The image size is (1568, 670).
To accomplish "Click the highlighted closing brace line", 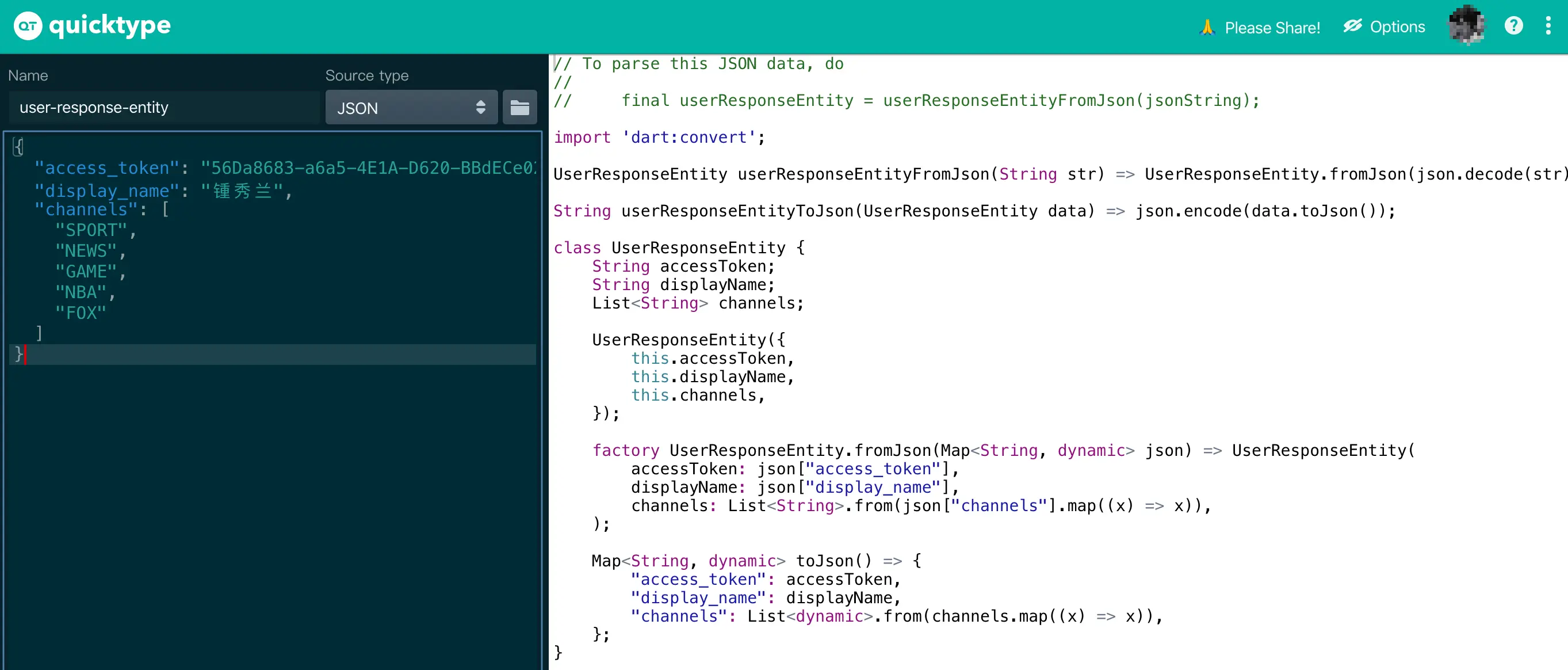I will coord(274,355).
